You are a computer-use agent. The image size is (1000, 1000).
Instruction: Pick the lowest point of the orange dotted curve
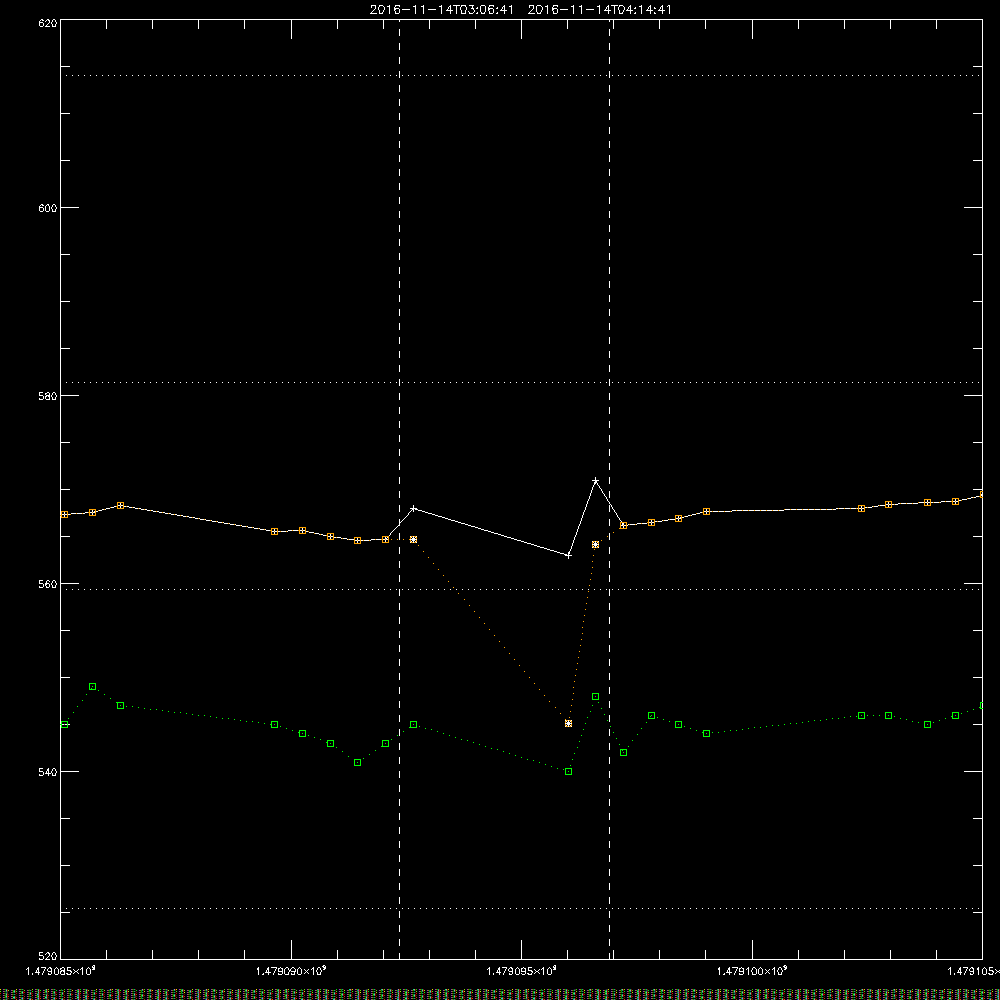tap(569, 723)
